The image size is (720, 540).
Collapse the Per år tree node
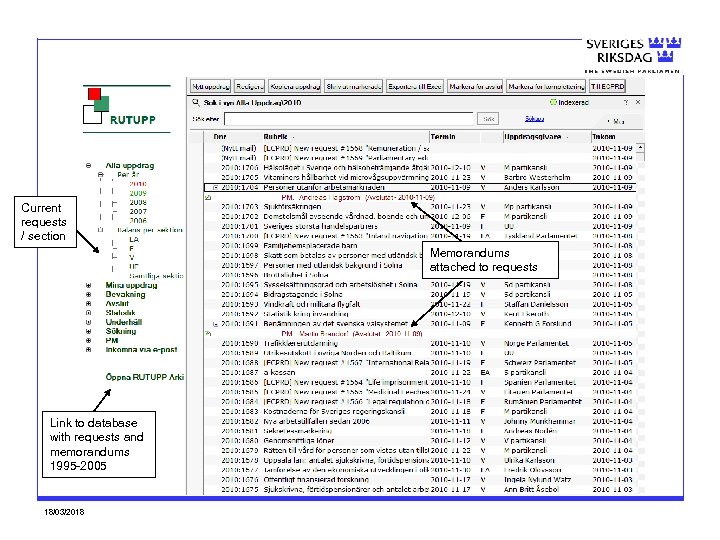[101, 175]
